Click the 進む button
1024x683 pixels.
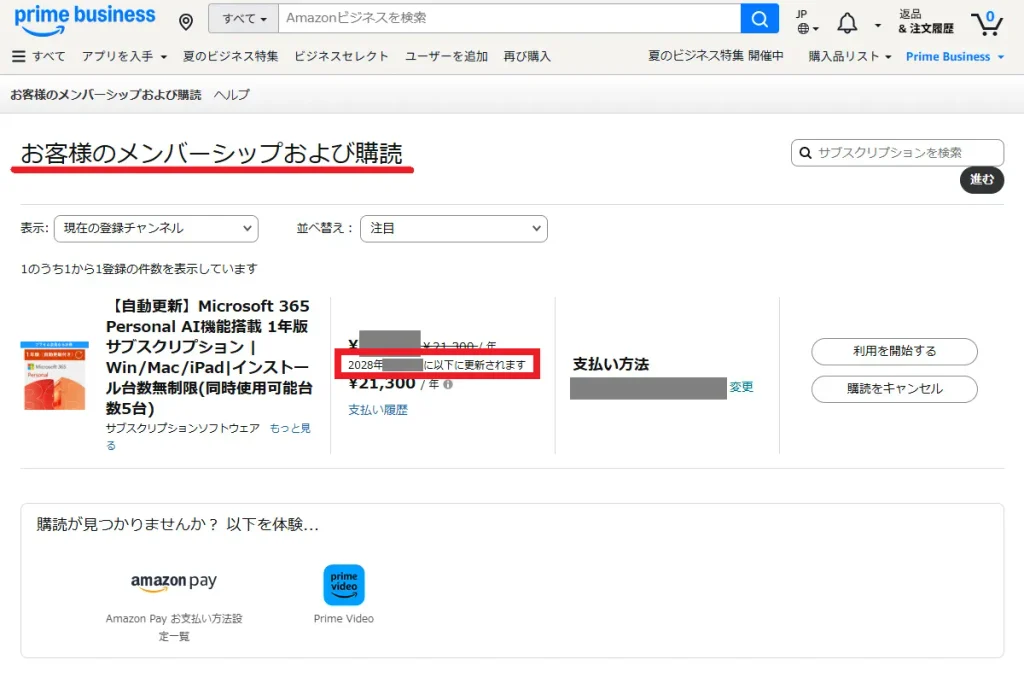click(x=982, y=180)
